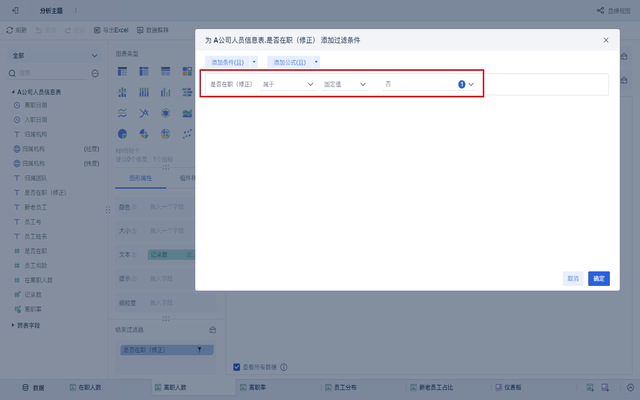The height and width of the screenshot is (400, 640).
Task: Choose the KPI indicator card chart type
Action: tap(187, 71)
